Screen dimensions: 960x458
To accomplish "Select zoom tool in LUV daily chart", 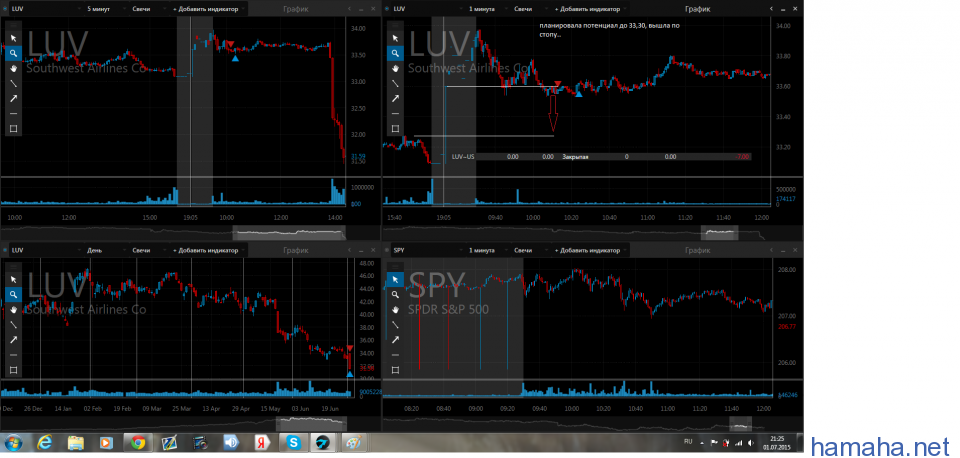I will [13, 295].
